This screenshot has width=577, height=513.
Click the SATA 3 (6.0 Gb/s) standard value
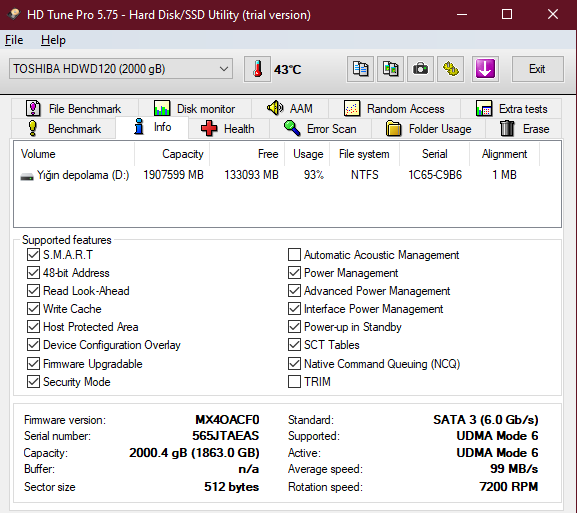pos(486,420)
